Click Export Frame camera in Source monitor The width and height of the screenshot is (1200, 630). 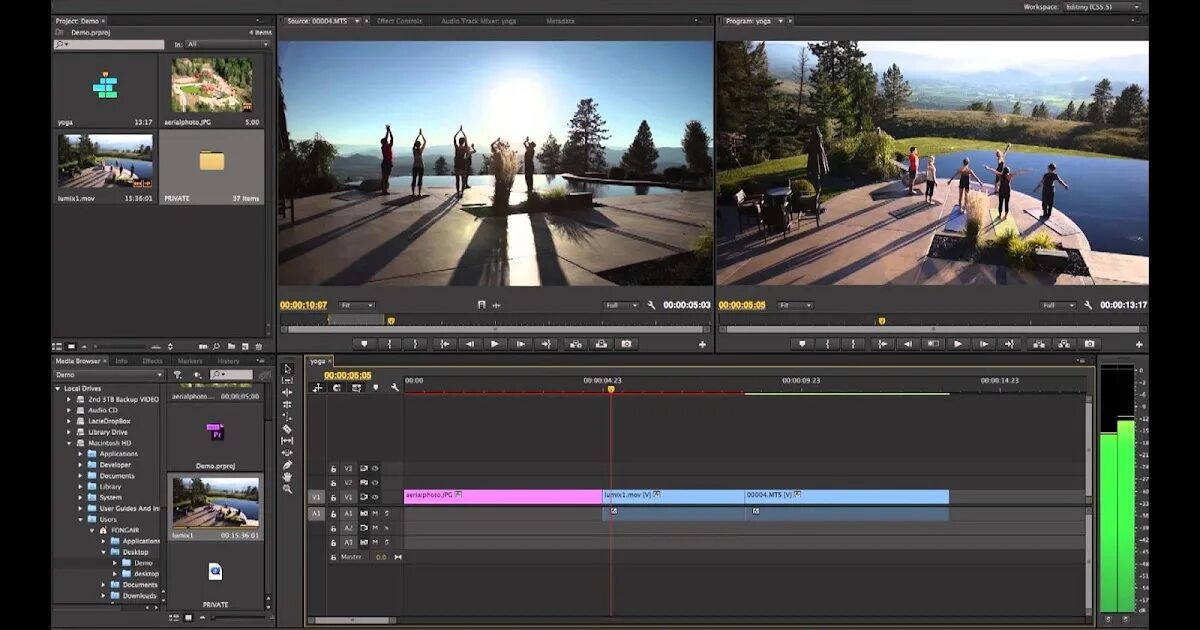coord(626,344)
